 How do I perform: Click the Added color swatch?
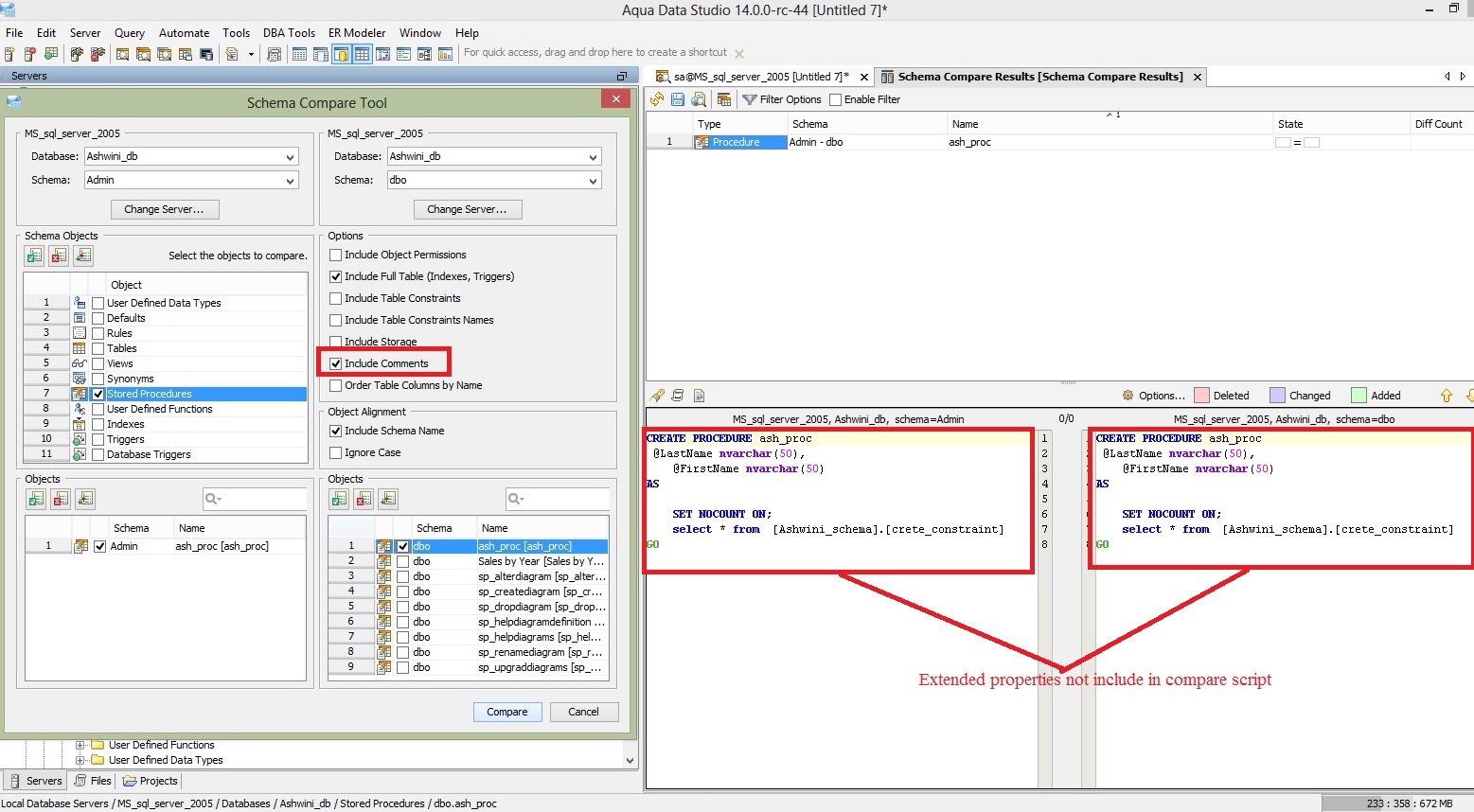coord(1359,396)
